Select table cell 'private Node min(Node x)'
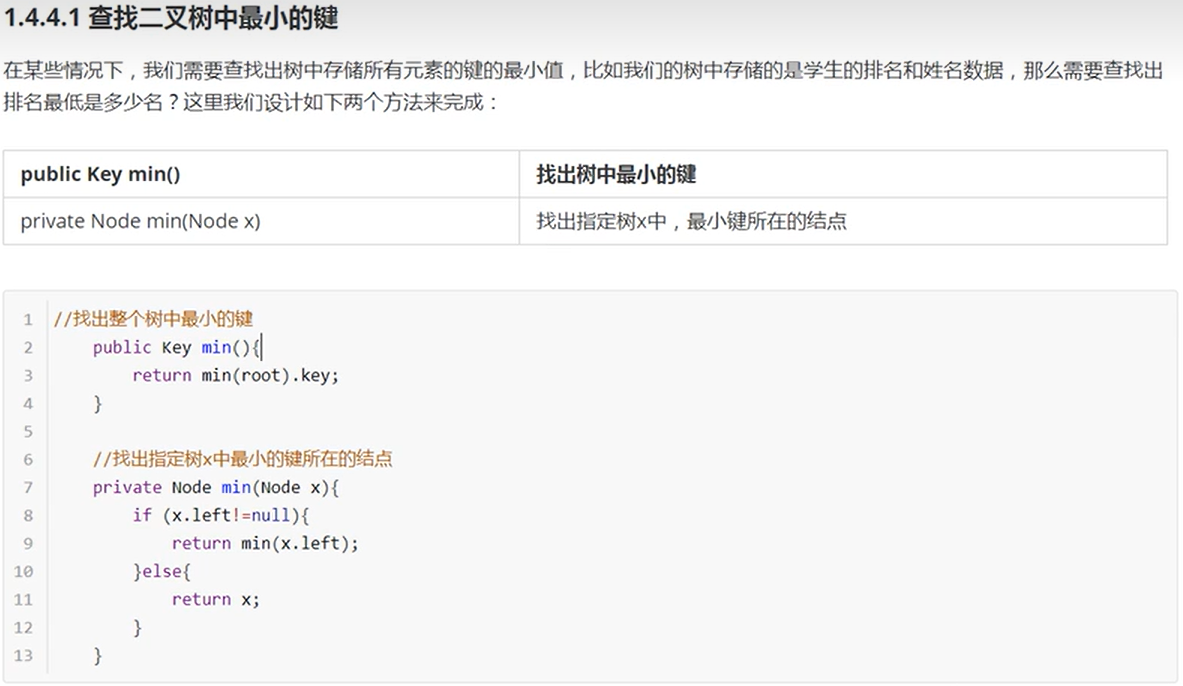 [x=261, y=221]
